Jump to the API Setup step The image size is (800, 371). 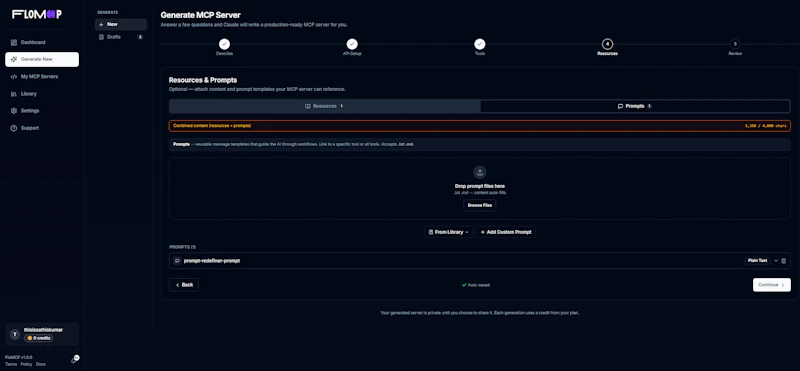[352, 44]
